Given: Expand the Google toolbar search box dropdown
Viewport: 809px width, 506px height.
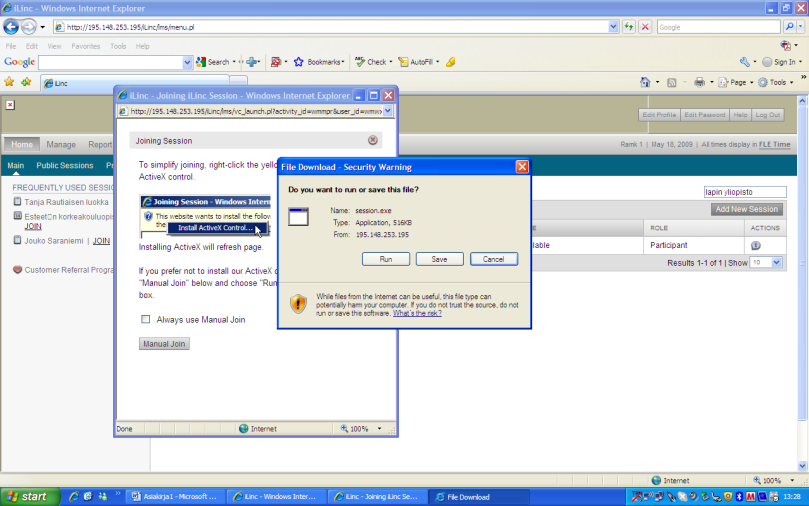Looking at the screenshot, I should click(187, 62).
